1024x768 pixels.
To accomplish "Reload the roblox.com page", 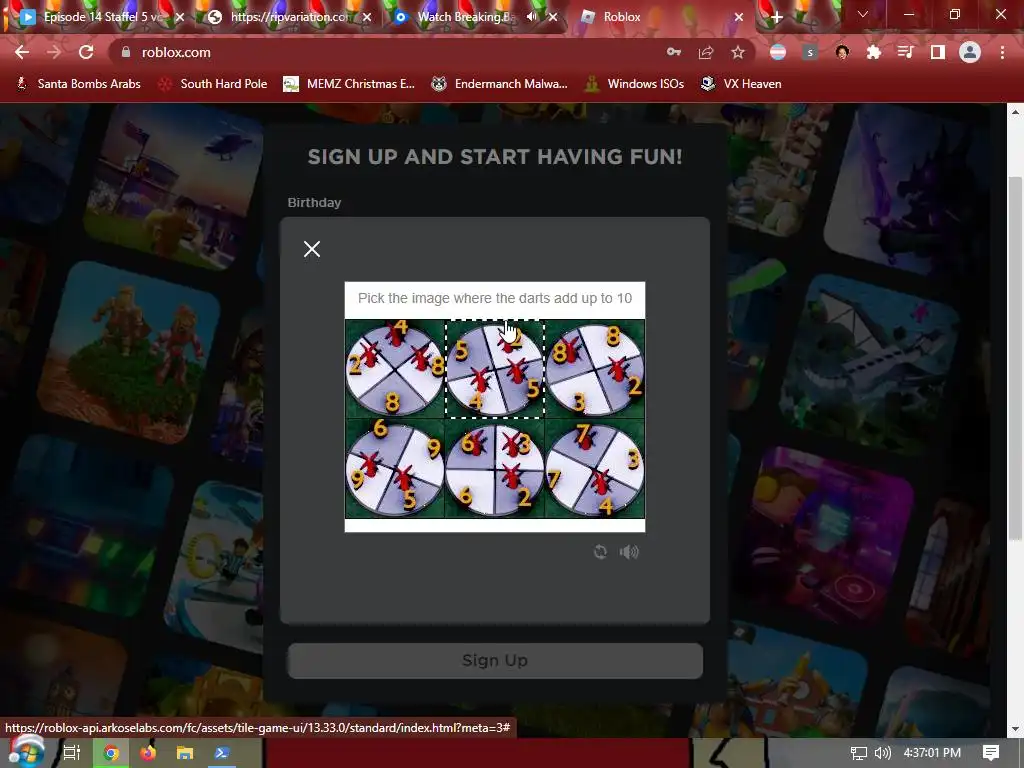I will click(x=86, y=52).
